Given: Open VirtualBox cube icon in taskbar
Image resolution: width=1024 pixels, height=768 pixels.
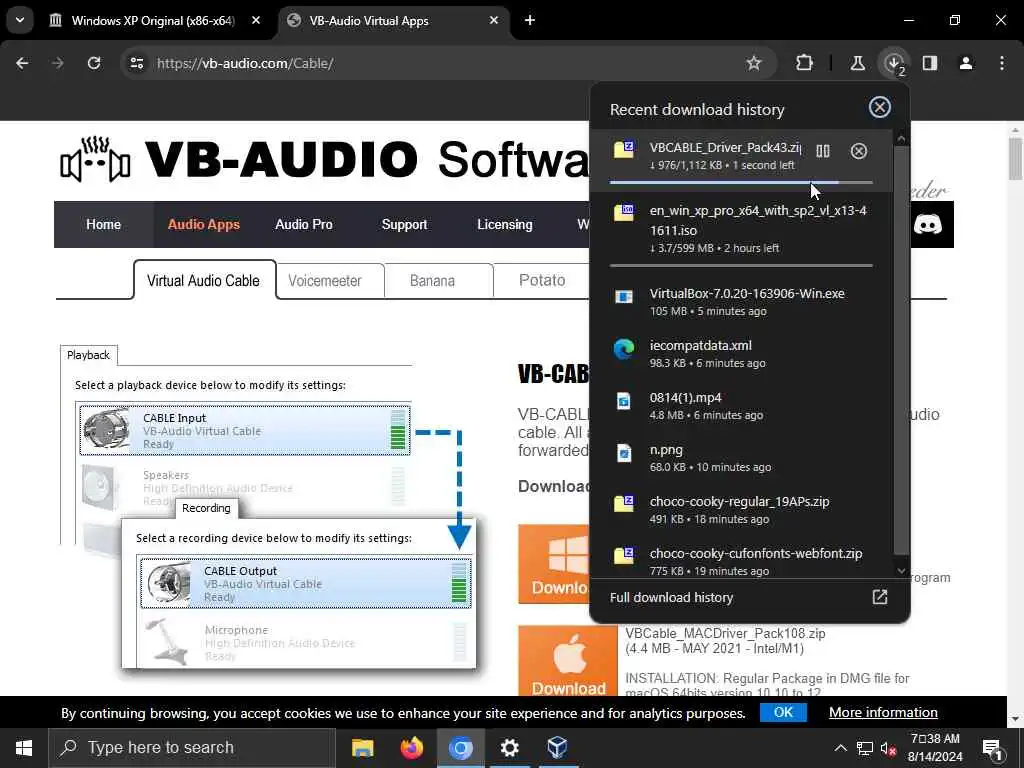Looking at the screenshot, I should tap(557, 748).
